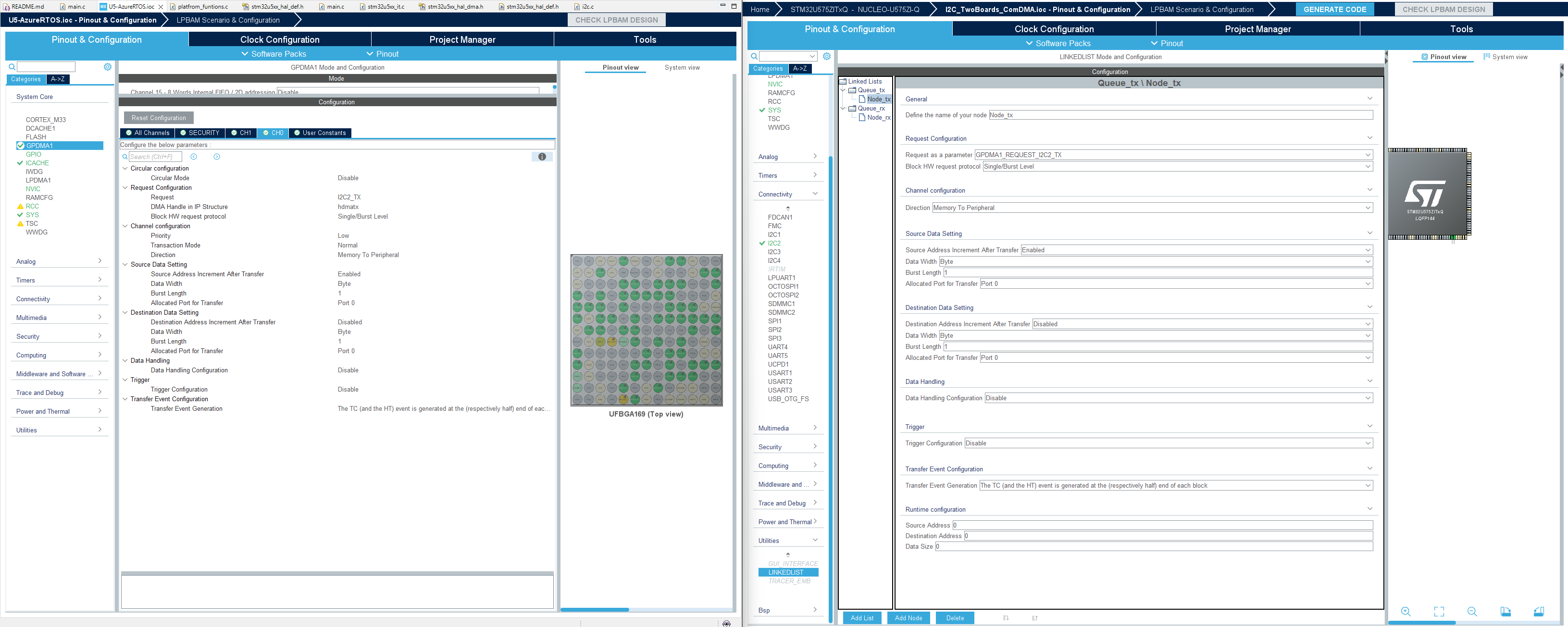Zoom out of the pinout view

(x=1472, y=612)
